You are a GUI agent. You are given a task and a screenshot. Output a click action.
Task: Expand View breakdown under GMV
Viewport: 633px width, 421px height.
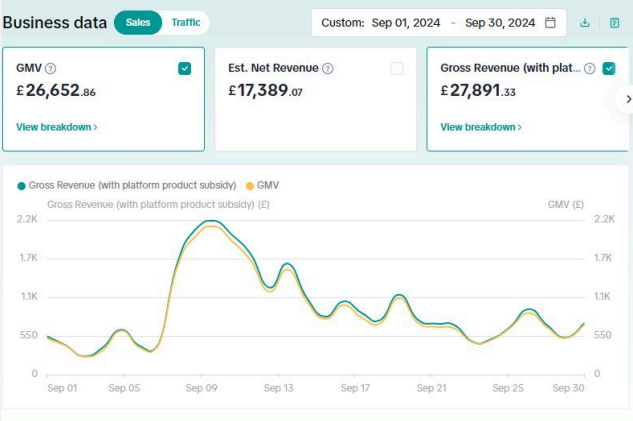[x=57, y=127]
